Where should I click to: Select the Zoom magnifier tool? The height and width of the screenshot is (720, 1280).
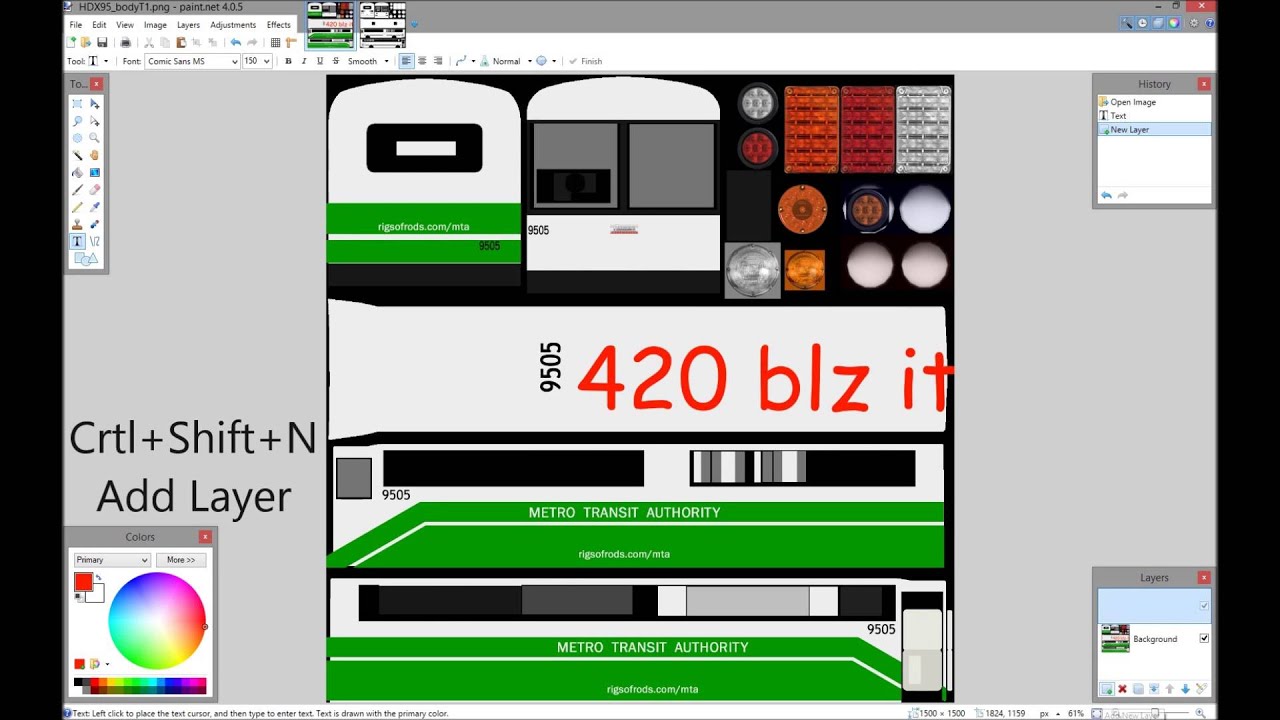[x=95, y=138]
